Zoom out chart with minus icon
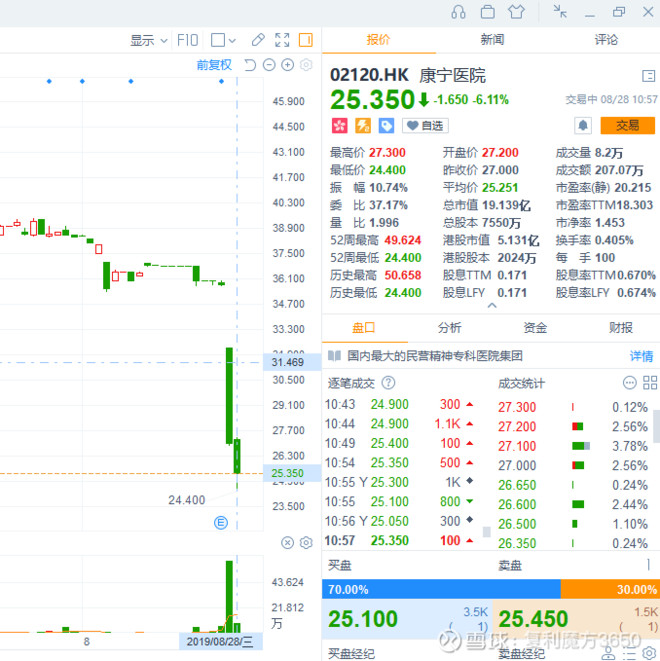This screenshot has height=661, width=660. [269, 65]
